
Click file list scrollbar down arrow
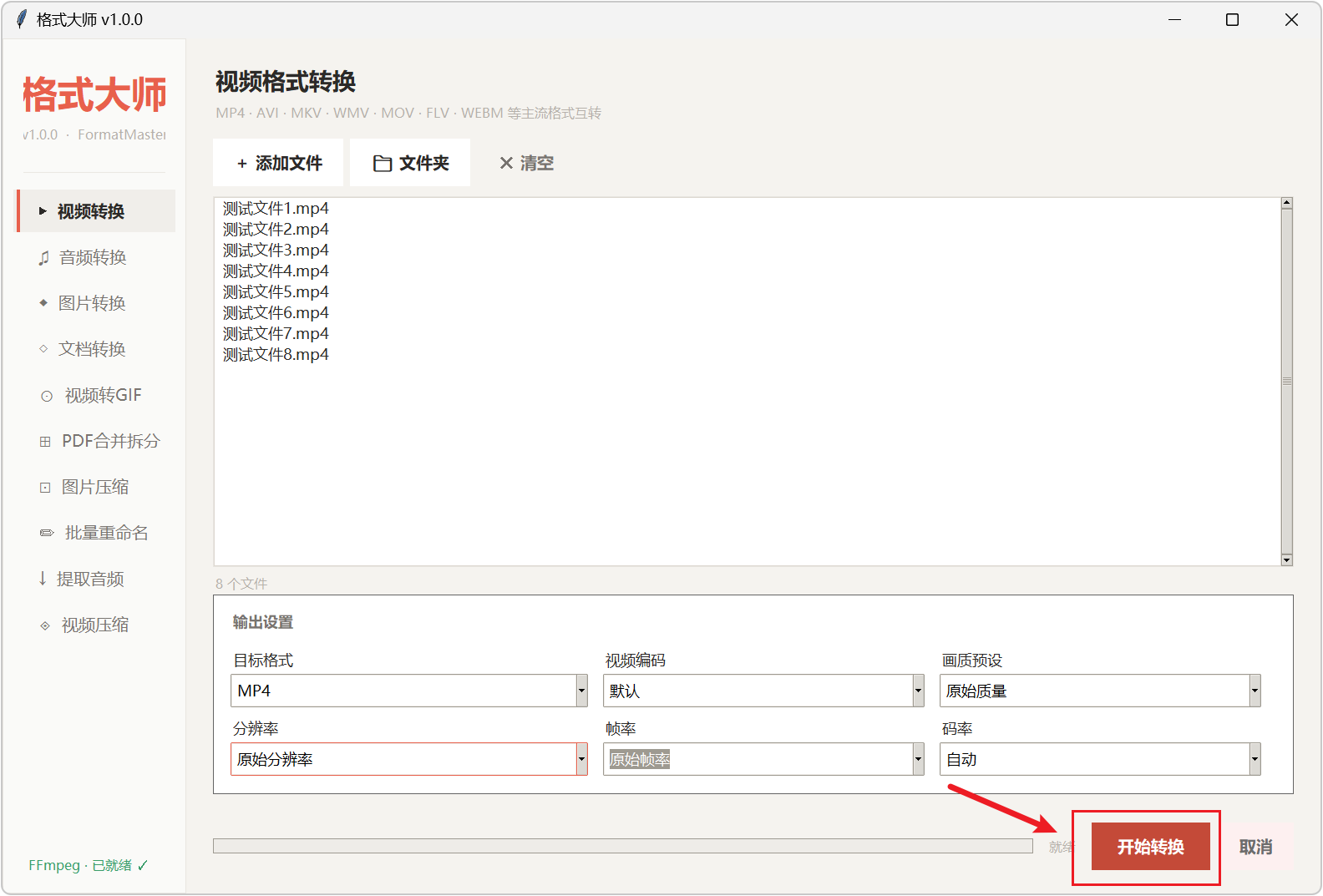pyautogui.click(x=1286, y=560)
